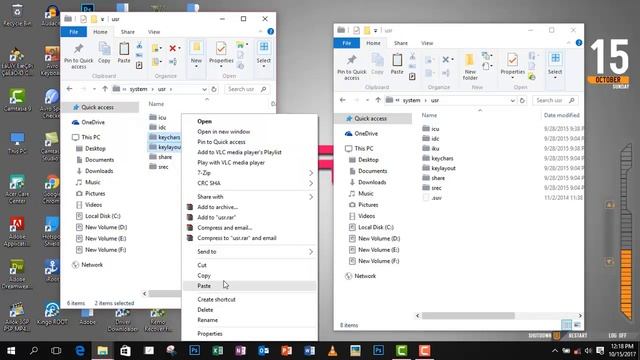
Task: Open address bar dropdown in left window
Action: [x=204, y=89]
